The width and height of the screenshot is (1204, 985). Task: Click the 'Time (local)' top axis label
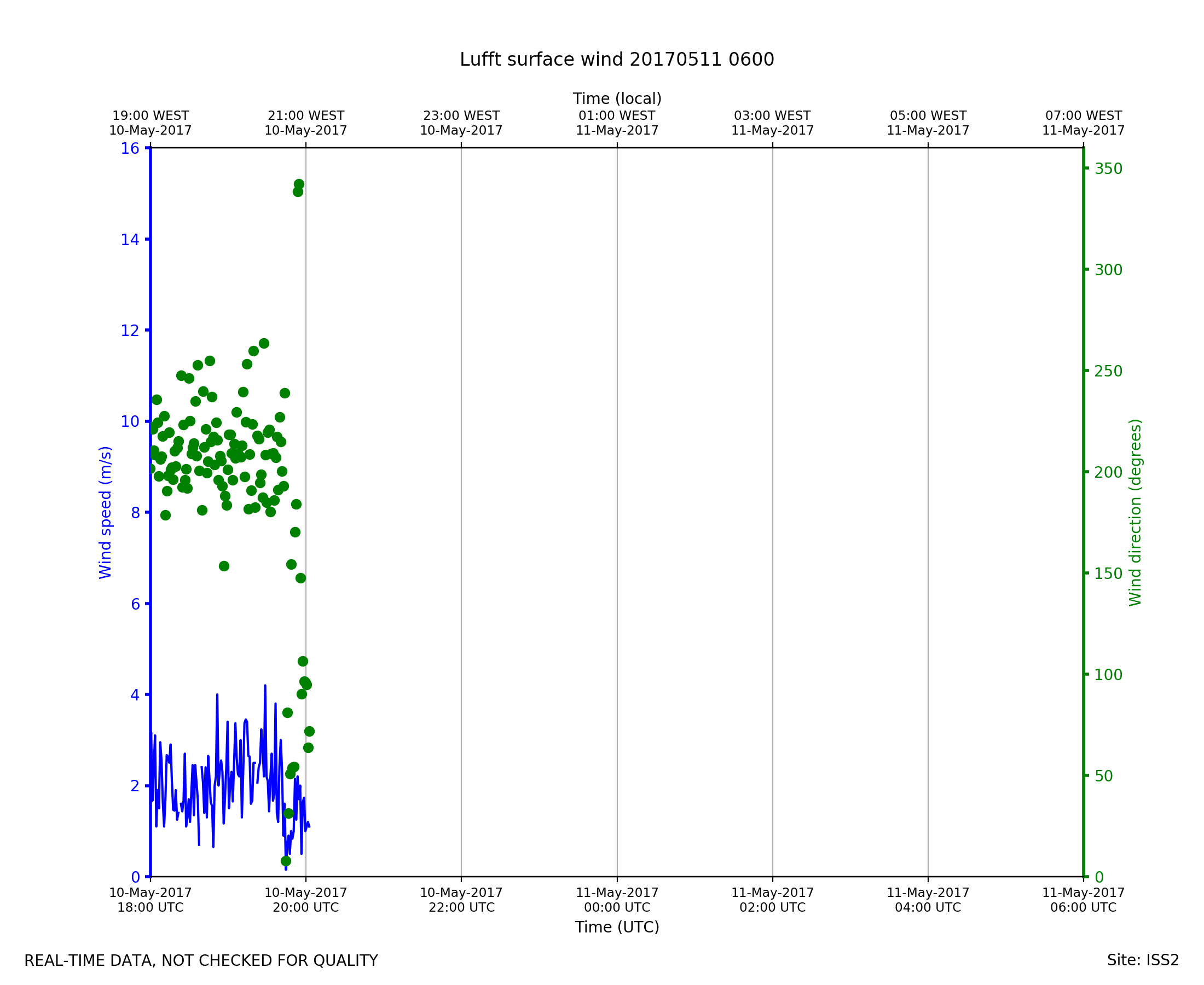(617, 99)
